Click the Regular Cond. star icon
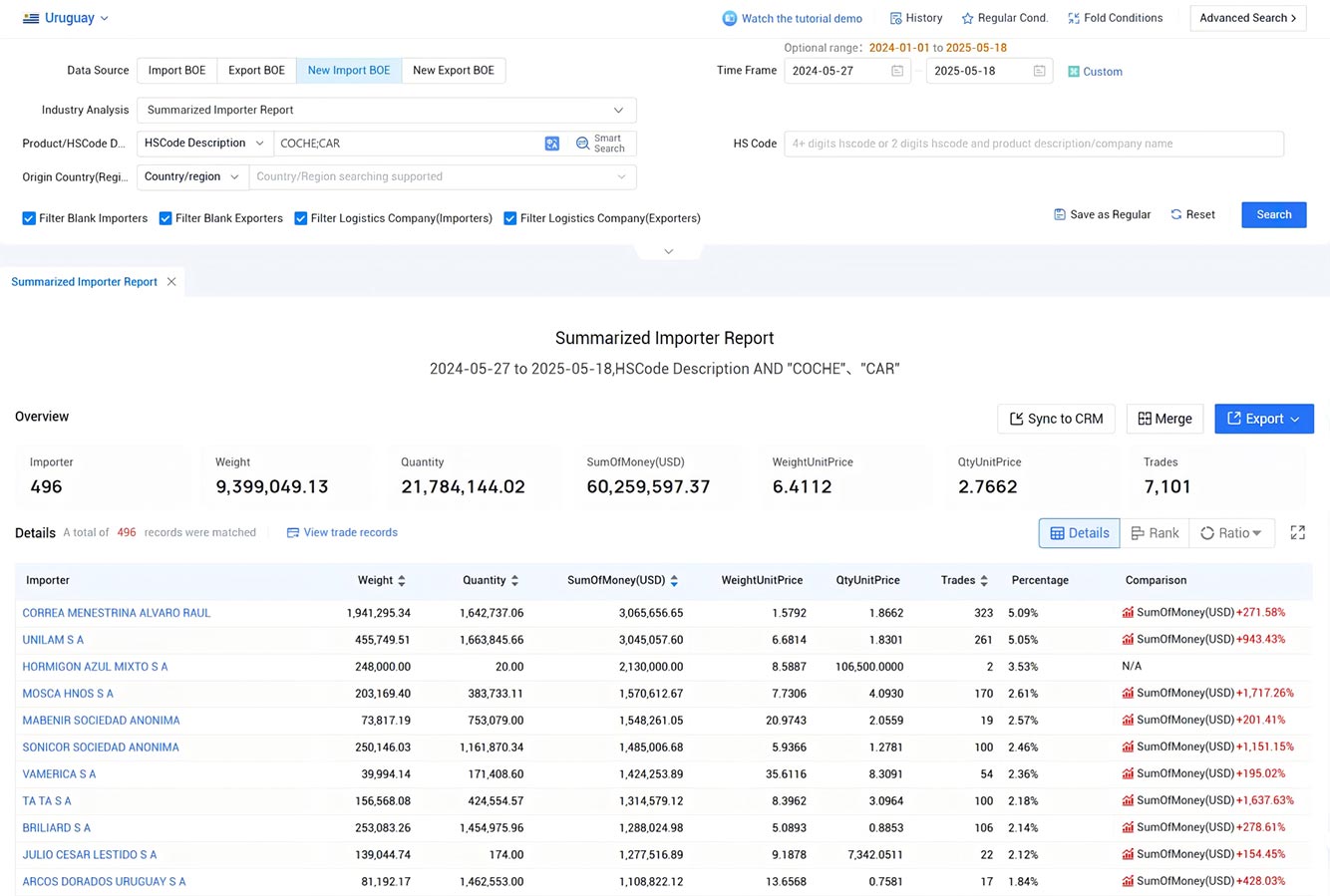Viewport: 1330px width, 896px height. pyautogui.click(x=967, y=18)
